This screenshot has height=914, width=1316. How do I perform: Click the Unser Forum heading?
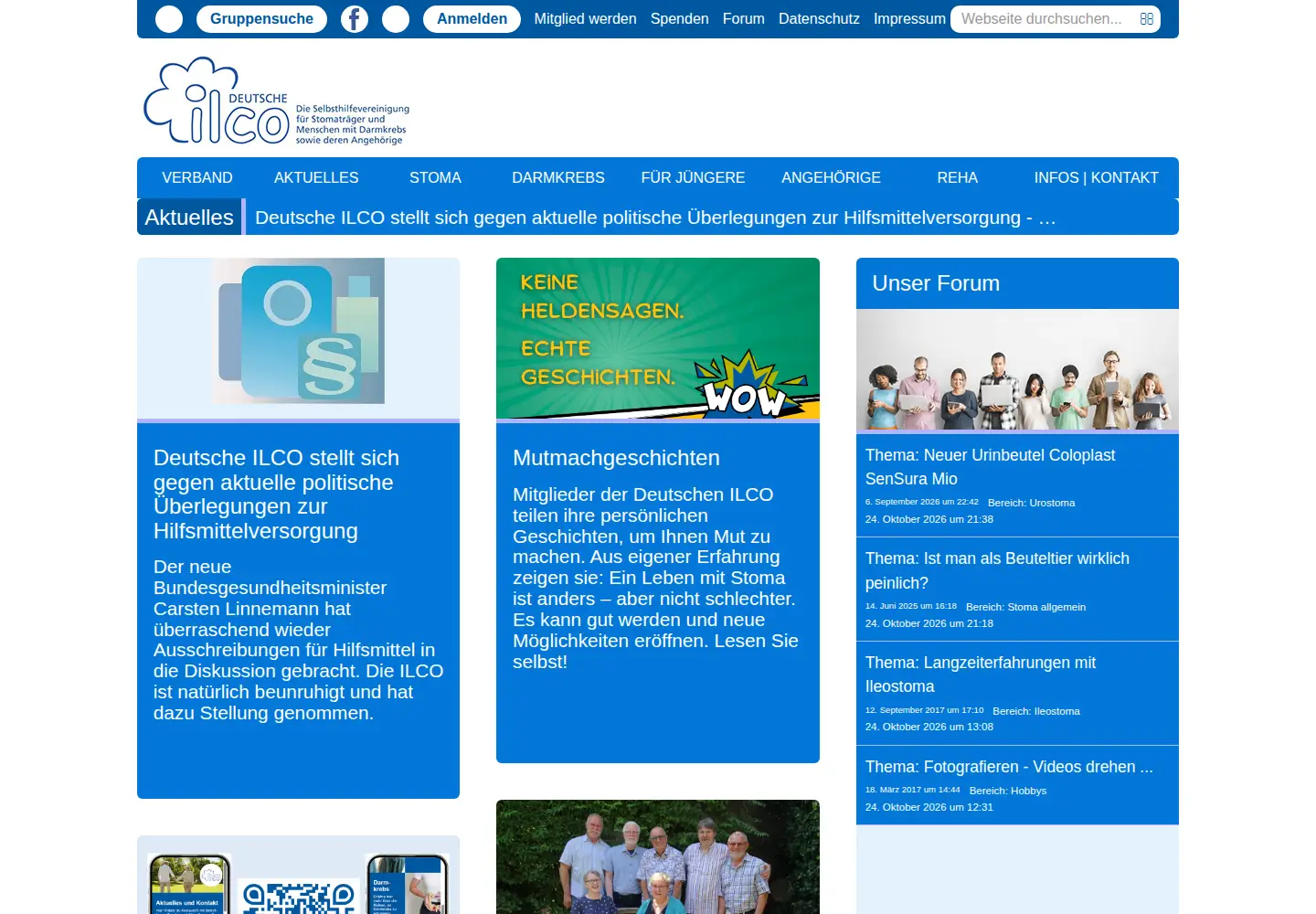(x=936, y=283)
